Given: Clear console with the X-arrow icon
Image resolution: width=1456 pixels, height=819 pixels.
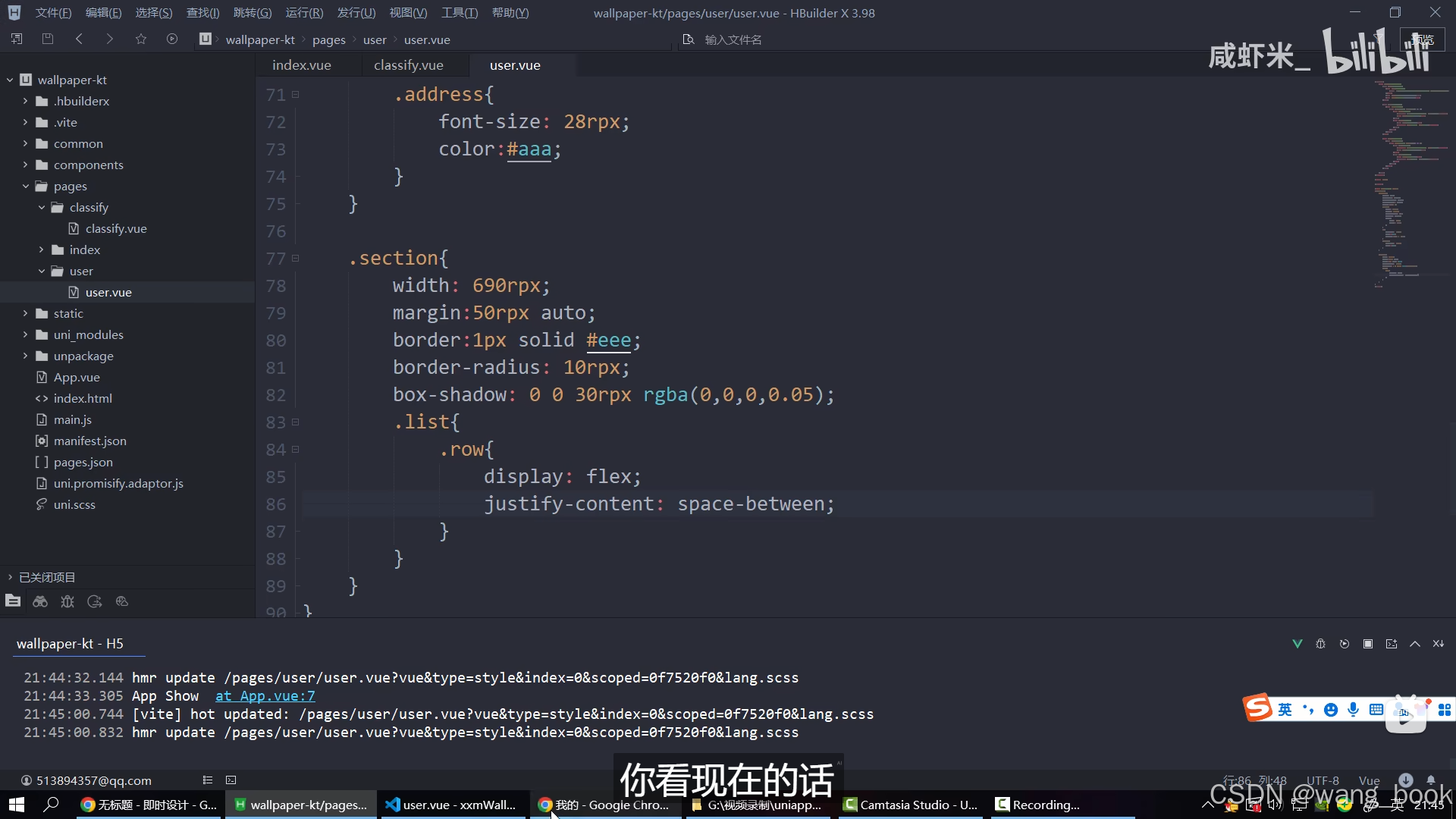Looking at the screenshot, I should coord(1439,644).
